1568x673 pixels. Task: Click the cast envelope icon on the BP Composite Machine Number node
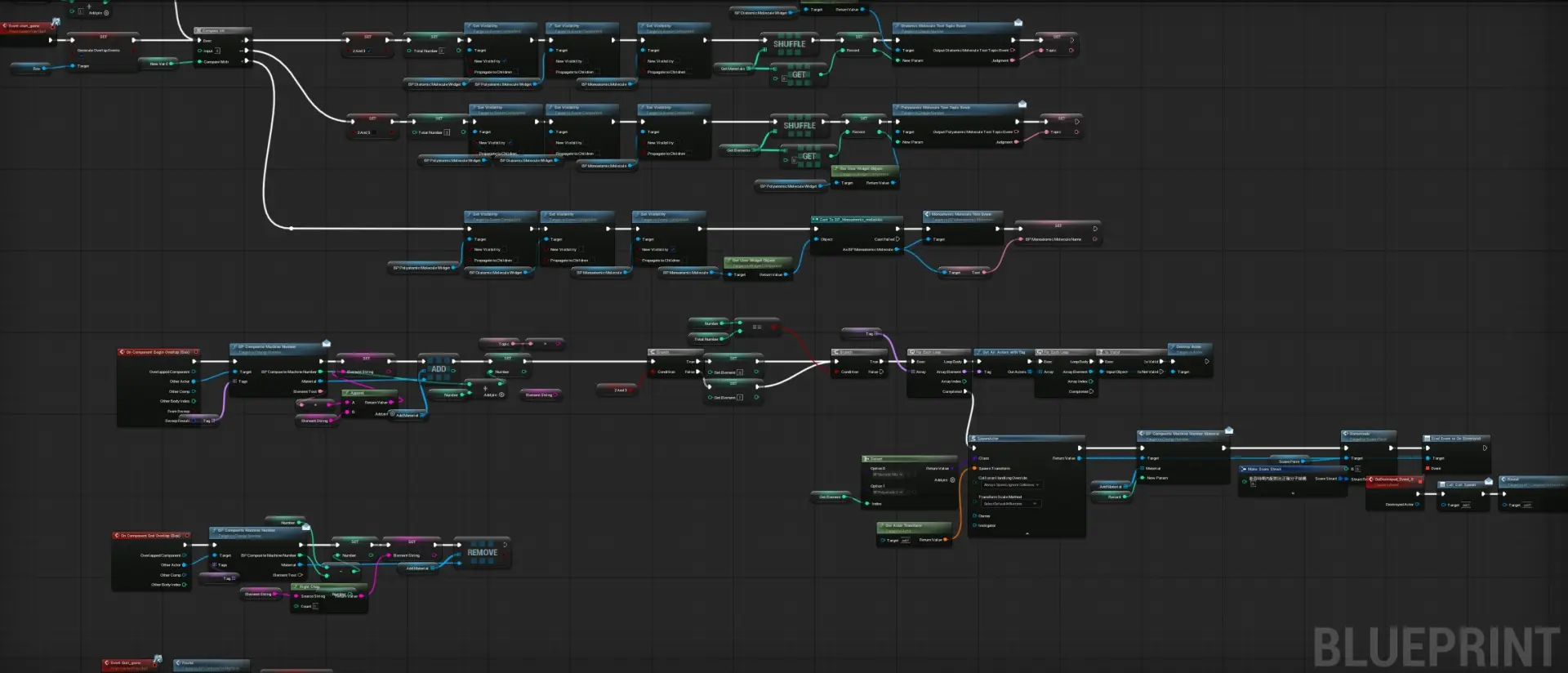tap(327, 343)
